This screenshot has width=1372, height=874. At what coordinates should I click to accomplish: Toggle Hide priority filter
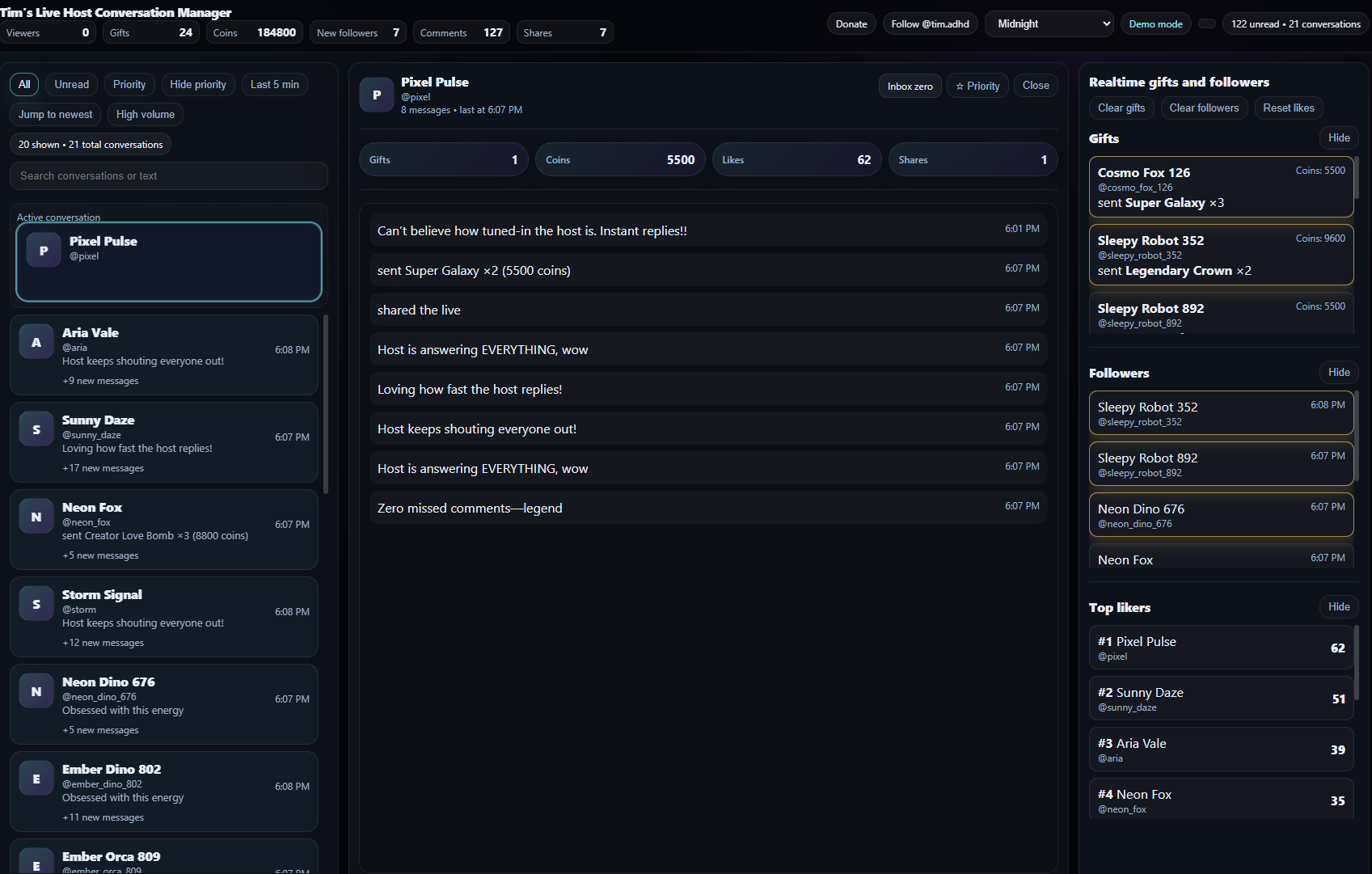198,84
